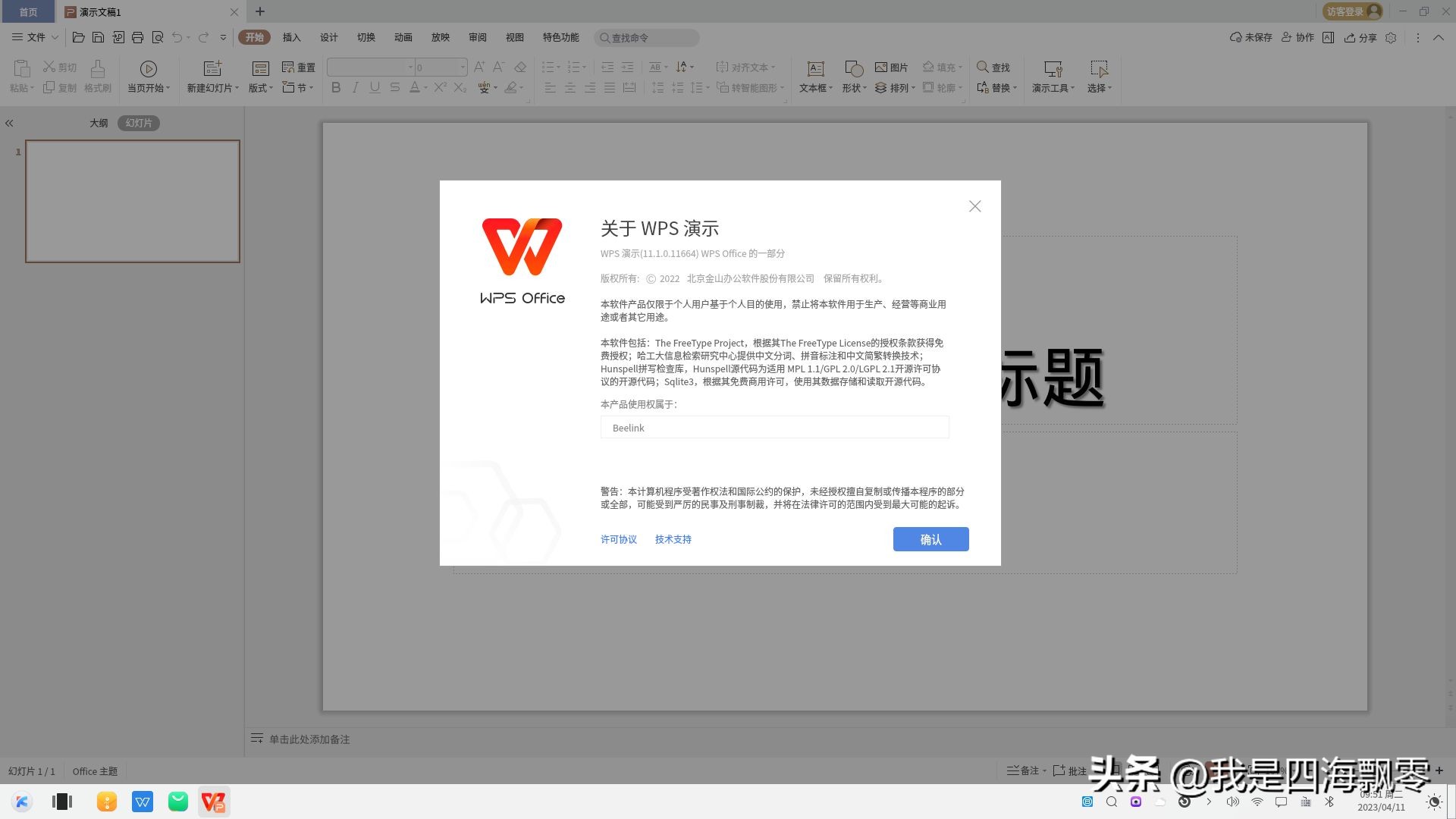
Task: Toggle underline formatting
Action: tap(375, 87)
